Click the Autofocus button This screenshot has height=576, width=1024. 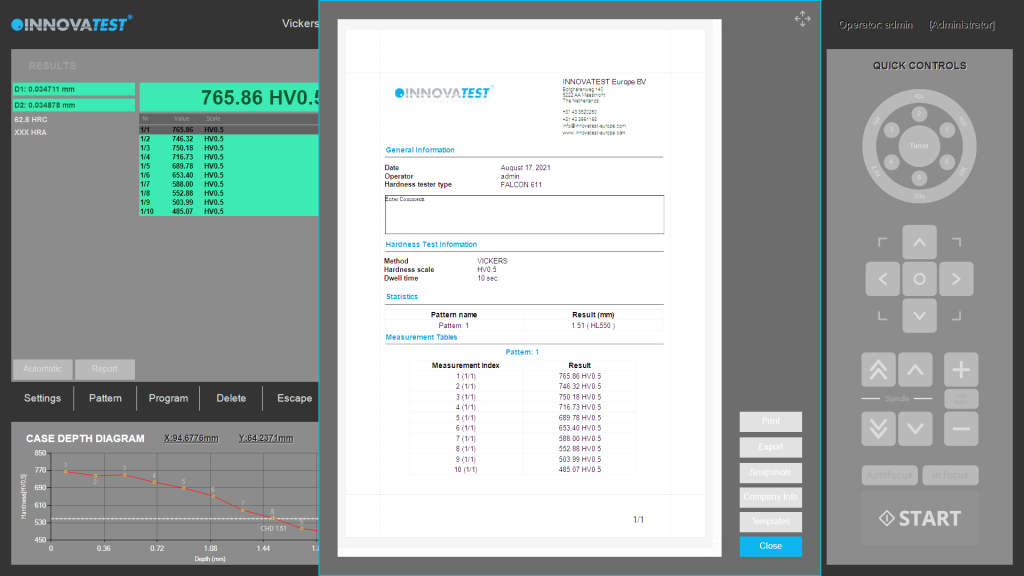(x=889, y=475)
